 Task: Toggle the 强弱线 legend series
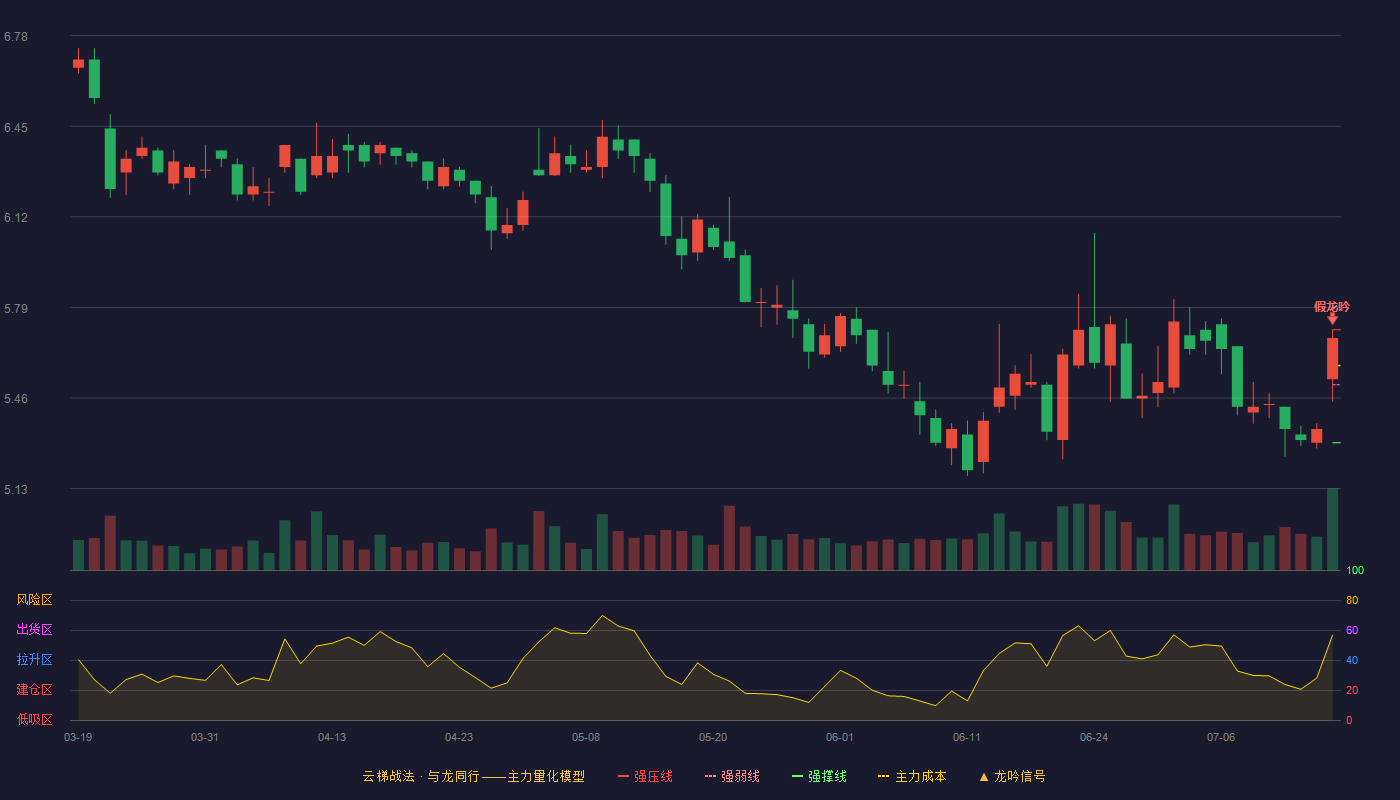(732, 776)
